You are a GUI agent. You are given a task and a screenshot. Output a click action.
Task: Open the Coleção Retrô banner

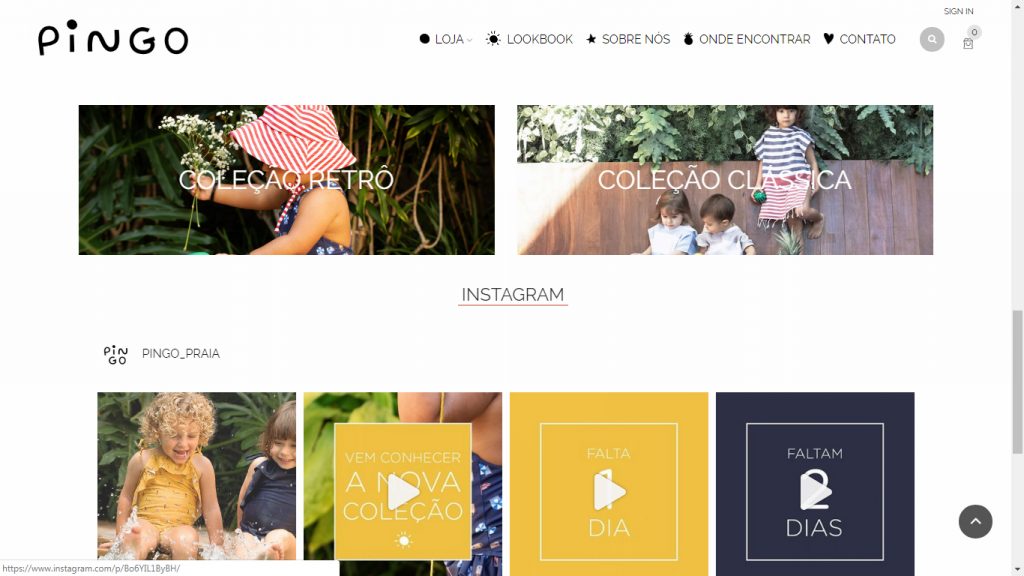pyautogui.click(x=287, y=180)
